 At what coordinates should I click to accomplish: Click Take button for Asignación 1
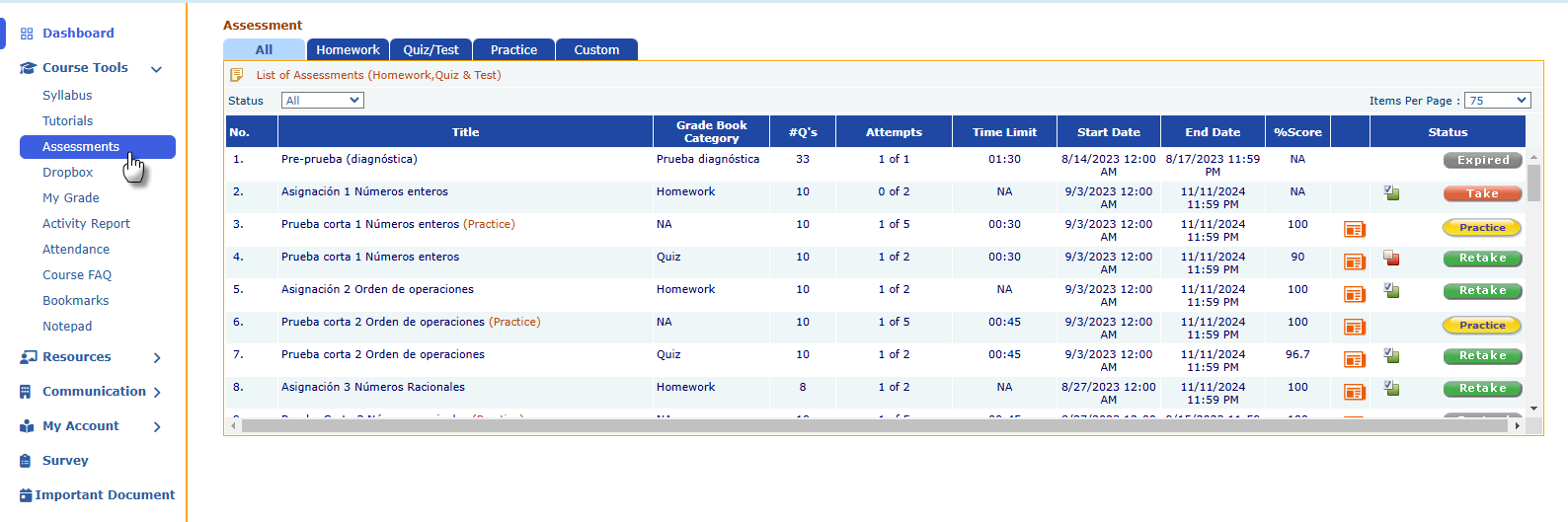click(x=1482, y=193)
